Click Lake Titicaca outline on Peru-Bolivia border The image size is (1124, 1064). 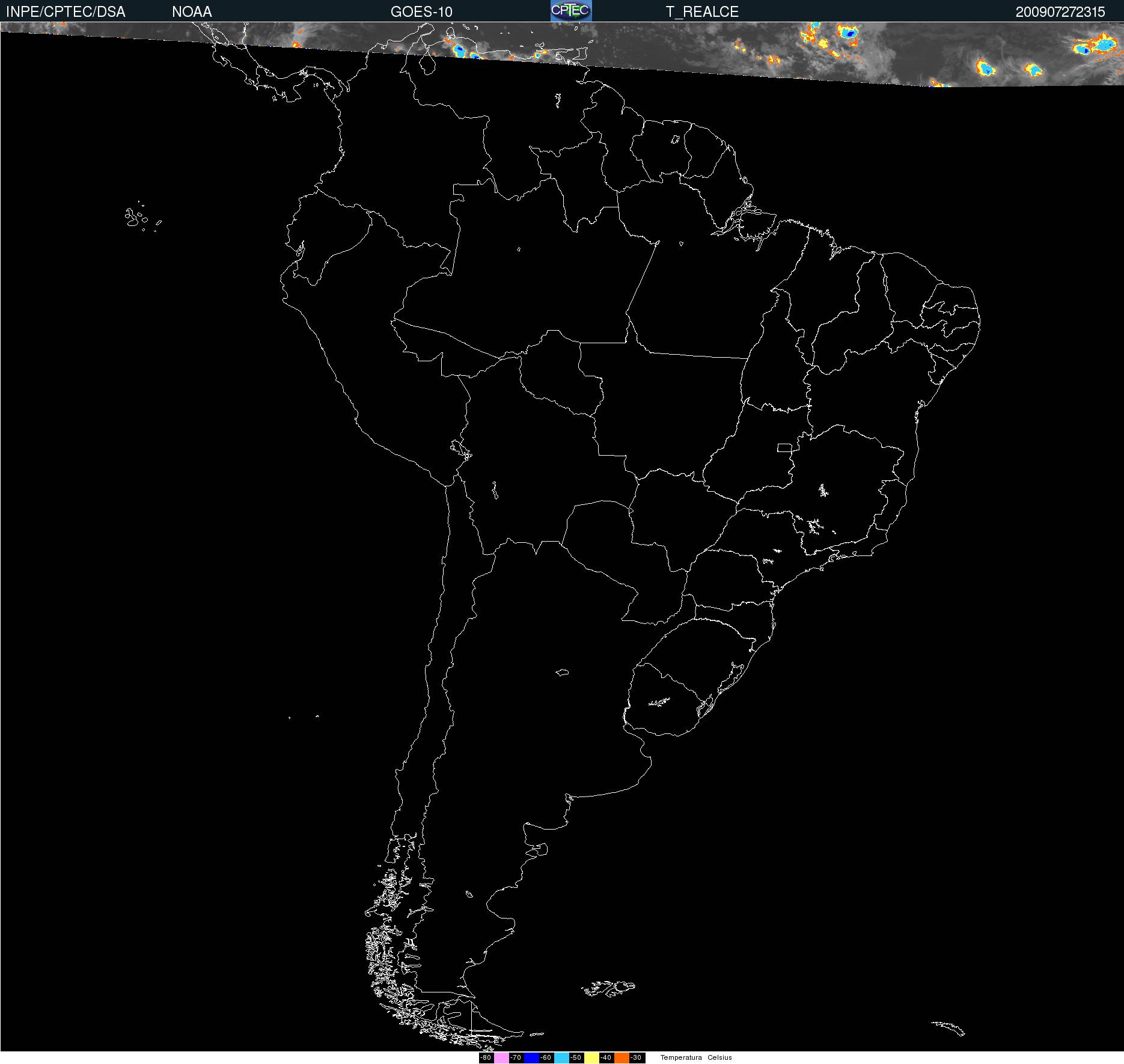point(460,448)
